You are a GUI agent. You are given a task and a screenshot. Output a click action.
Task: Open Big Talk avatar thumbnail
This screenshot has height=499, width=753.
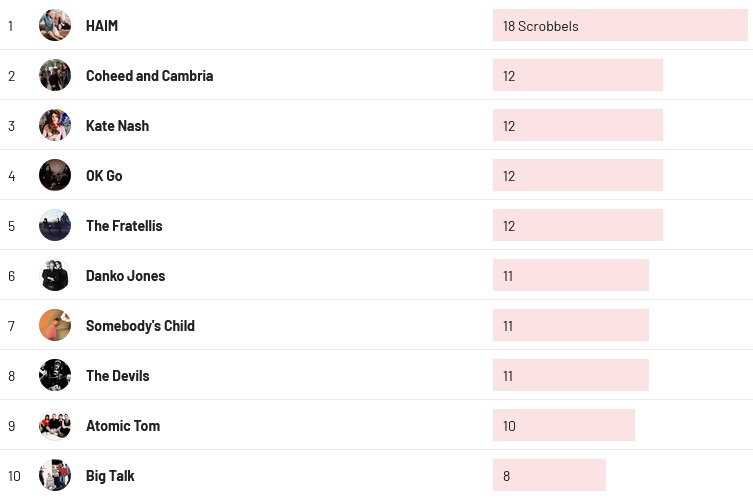55,475
